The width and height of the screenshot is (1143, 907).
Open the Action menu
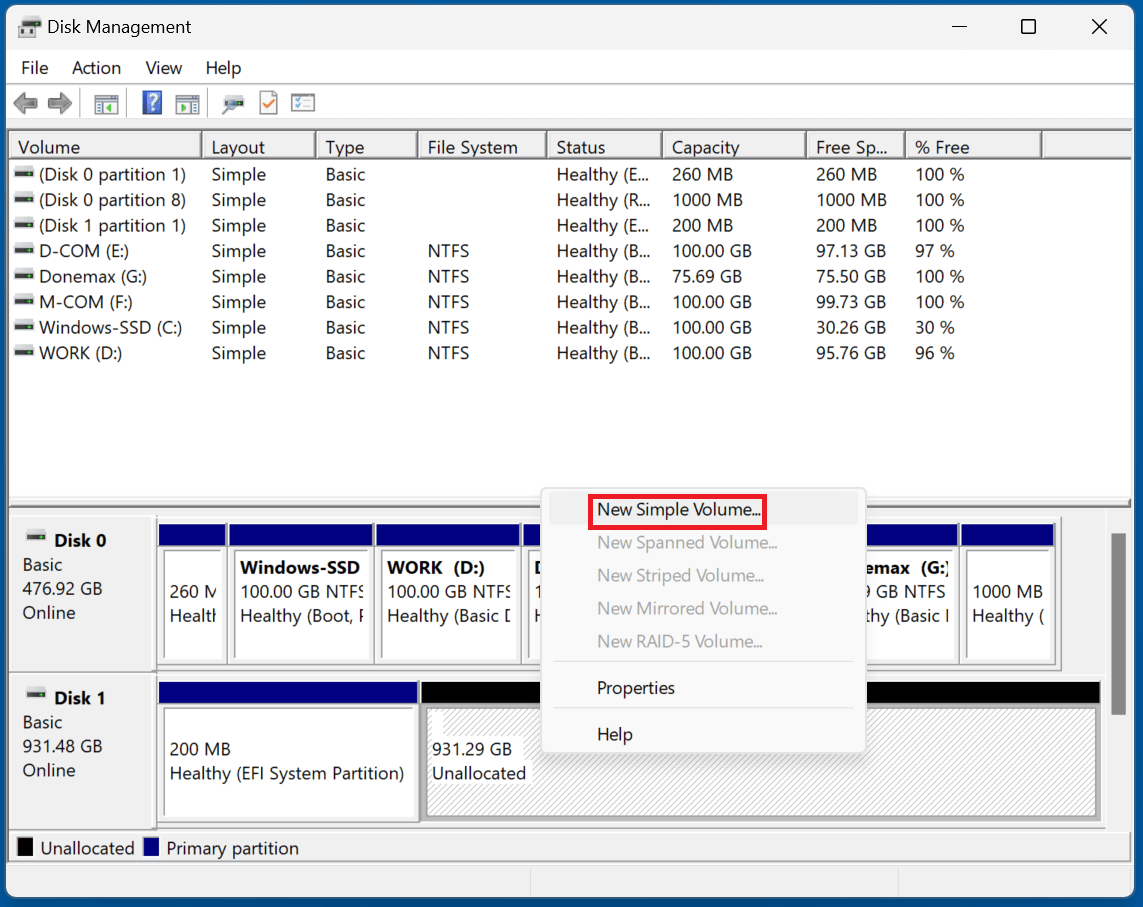pos(96,67)
